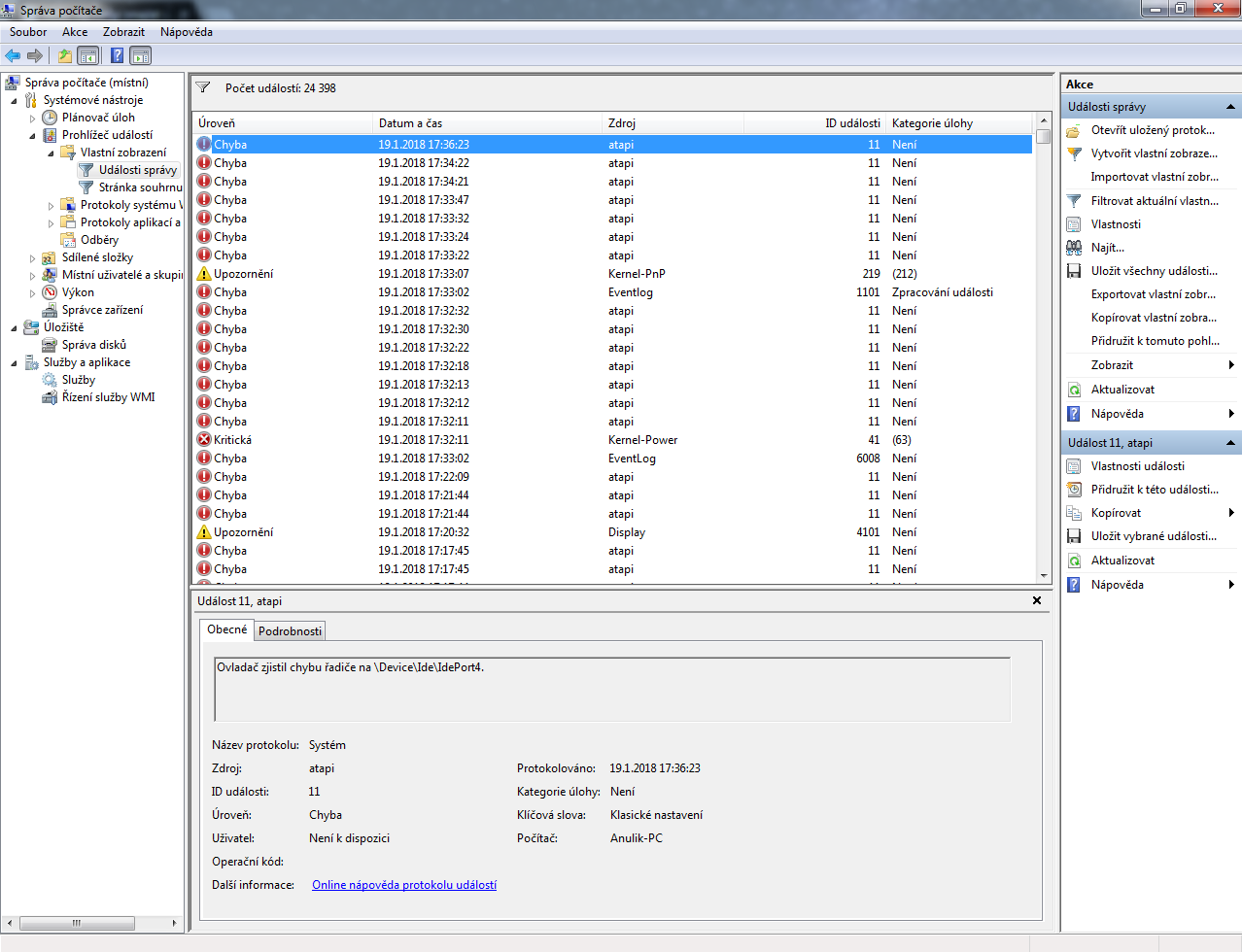Open Správce zařízení from the tree
1242x952 pixels.
102,310
